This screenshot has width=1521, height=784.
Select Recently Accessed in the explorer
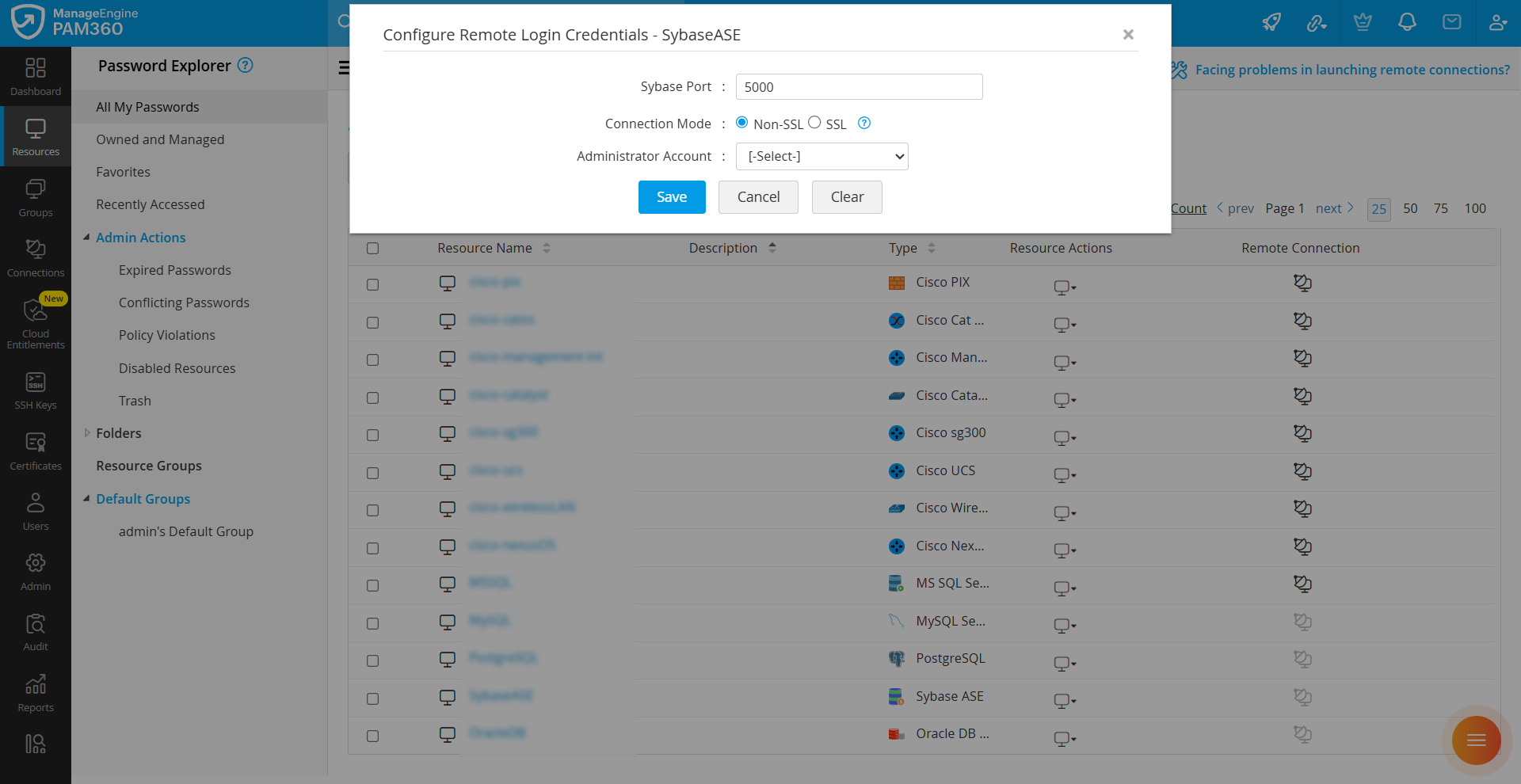point(151,204)
